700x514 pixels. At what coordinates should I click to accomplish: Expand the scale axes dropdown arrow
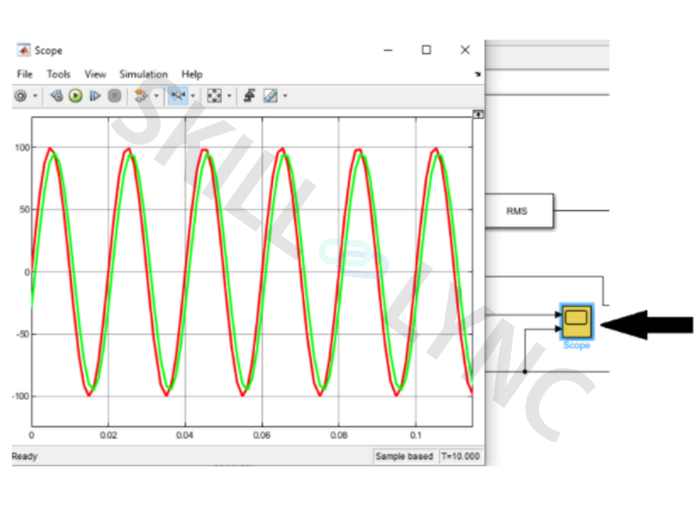point(229,96)
